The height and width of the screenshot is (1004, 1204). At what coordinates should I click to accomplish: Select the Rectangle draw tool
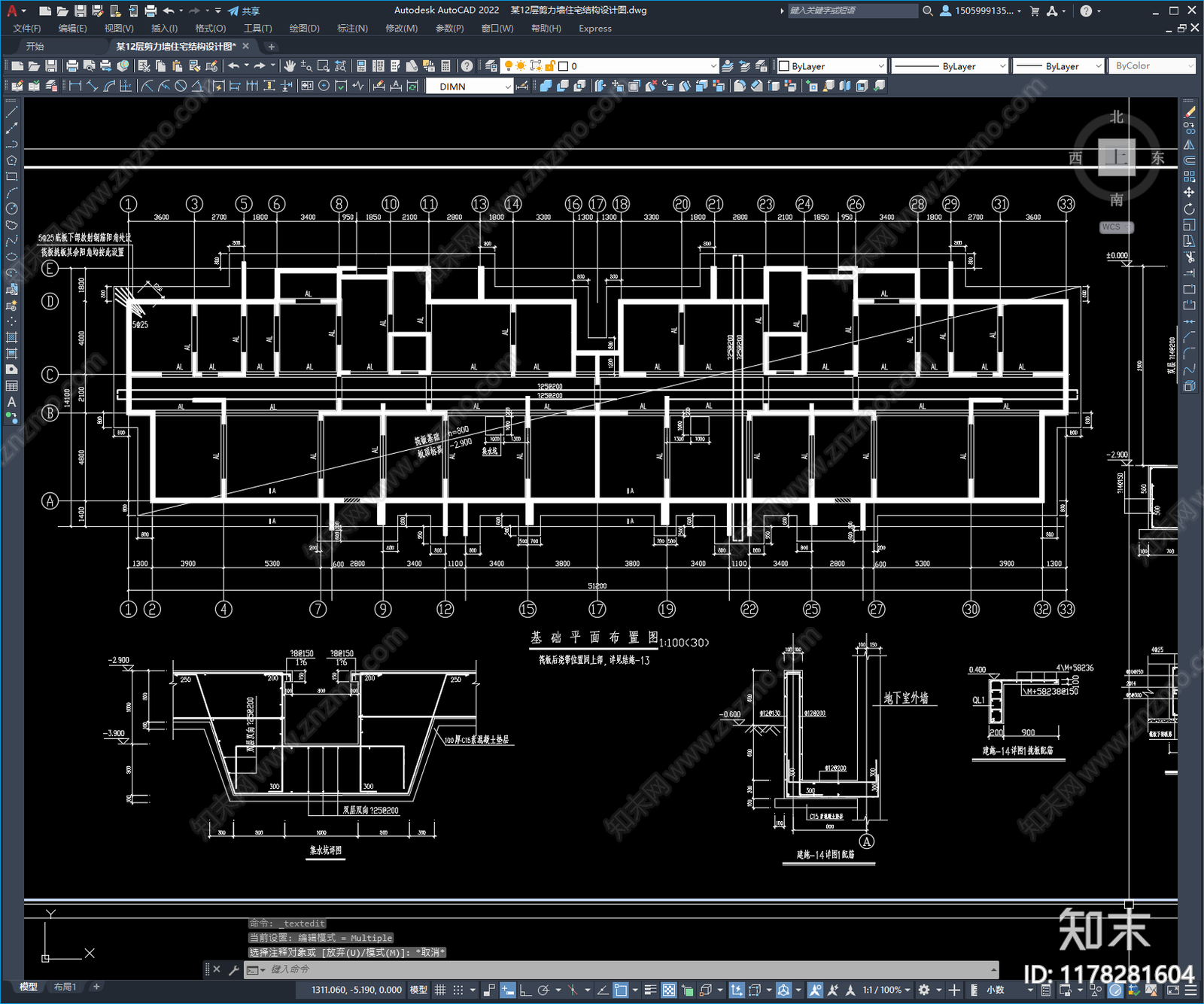coord(11,177)
